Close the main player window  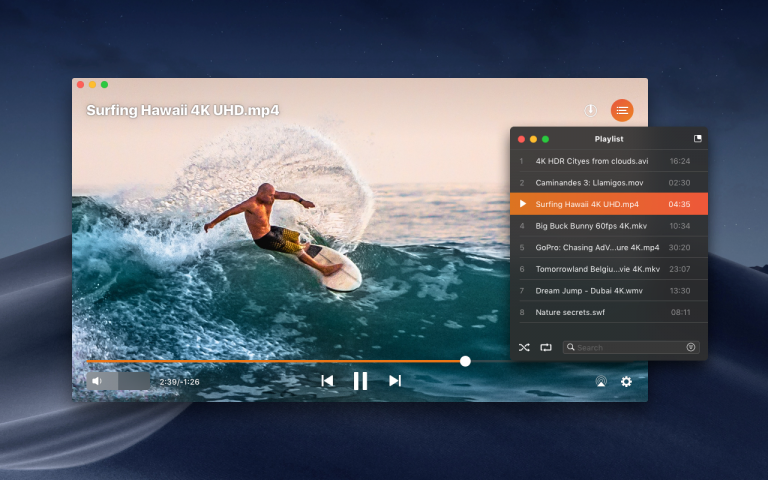coord(80,85)
